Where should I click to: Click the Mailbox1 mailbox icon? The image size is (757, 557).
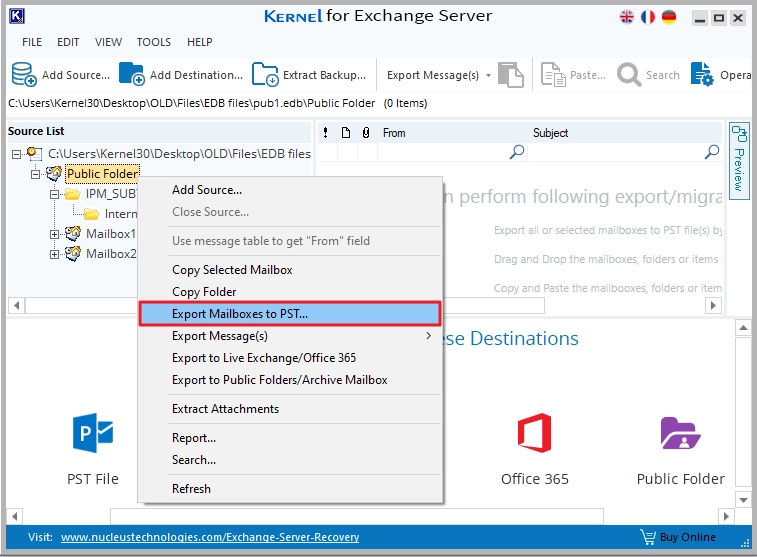(72, 234)
